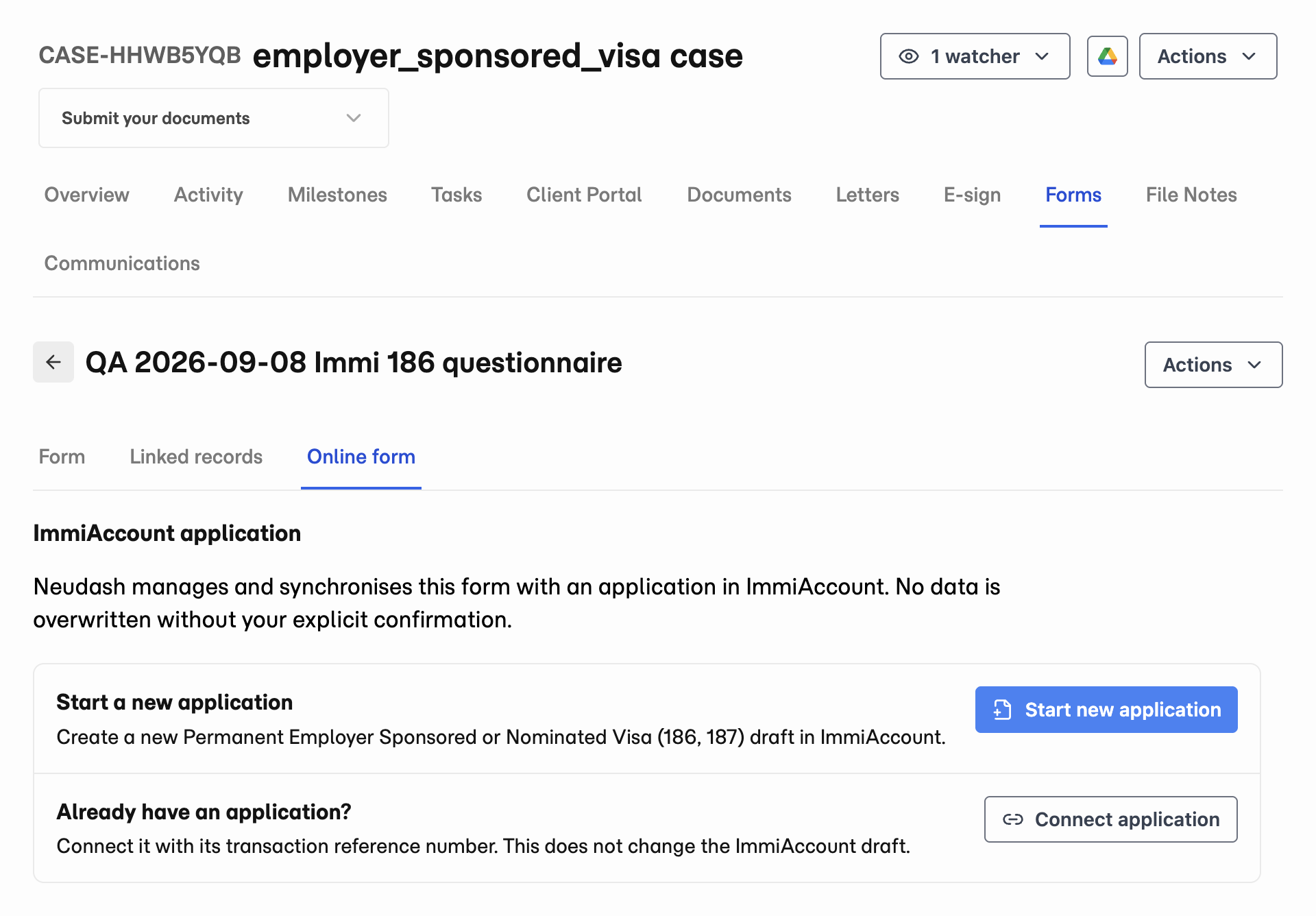Viewport: 1316px width, 916px height.
Task: Select the Online form sub-tab
Action: (361, 457)
